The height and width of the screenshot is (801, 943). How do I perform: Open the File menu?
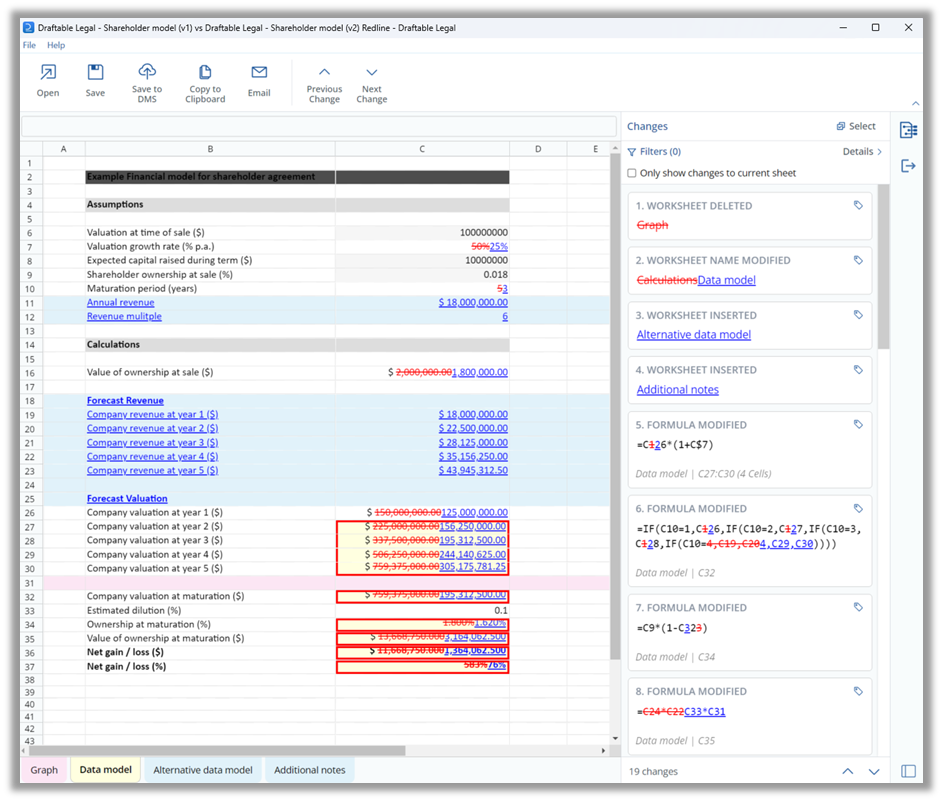pos(28,45)
